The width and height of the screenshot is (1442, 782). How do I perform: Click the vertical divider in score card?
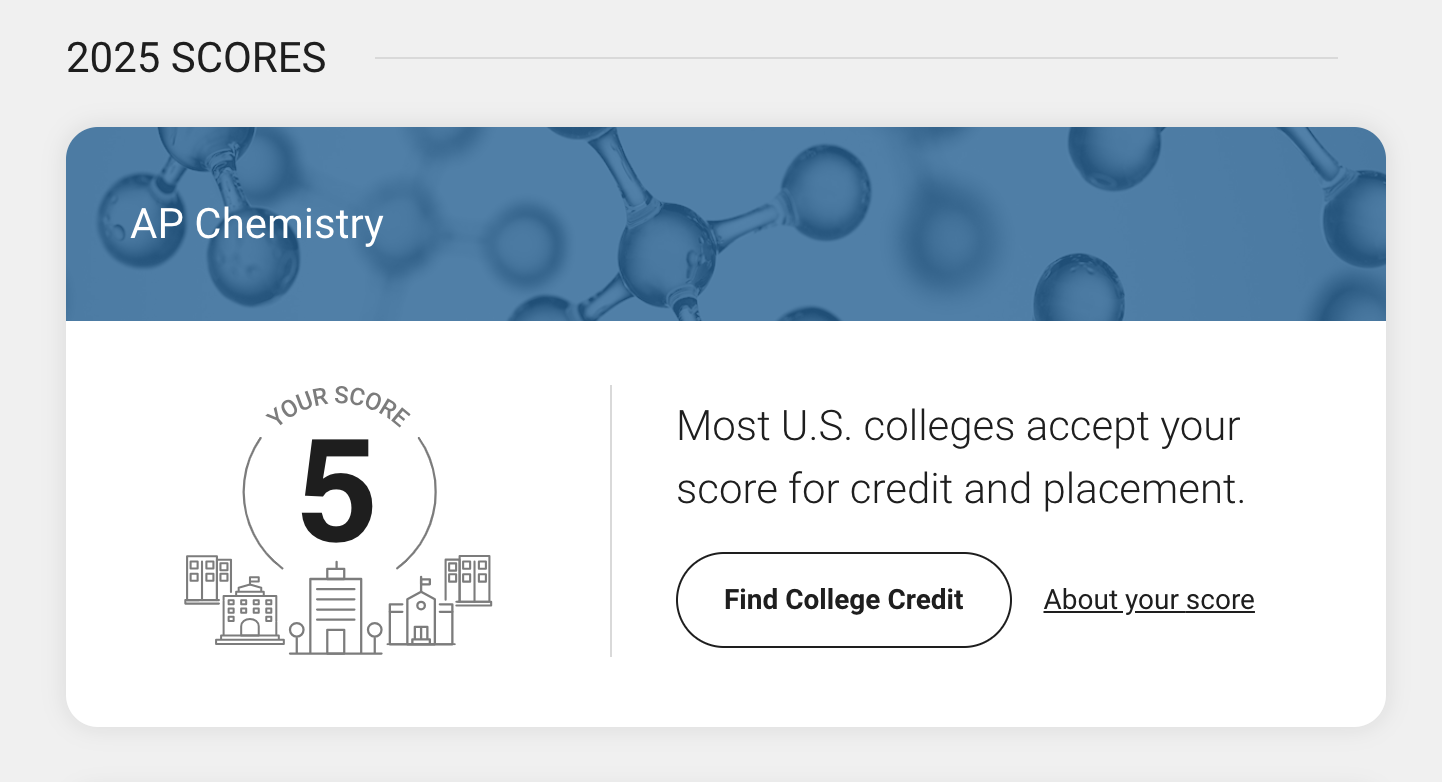coord(611,521)
